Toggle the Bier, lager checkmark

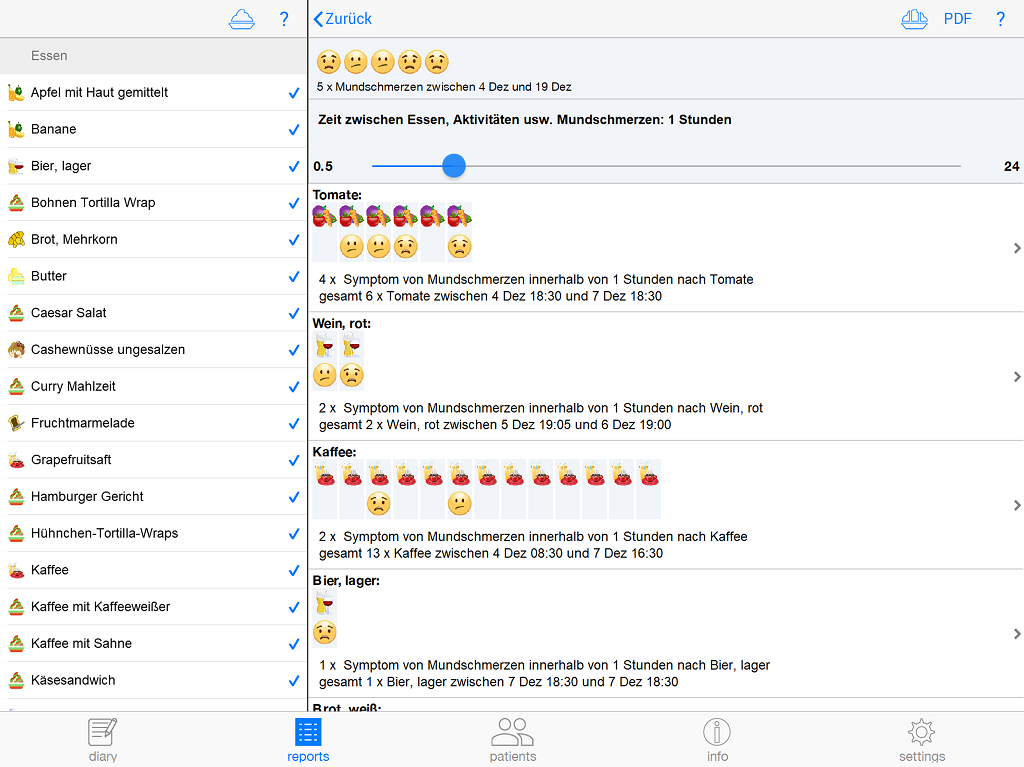294,167
